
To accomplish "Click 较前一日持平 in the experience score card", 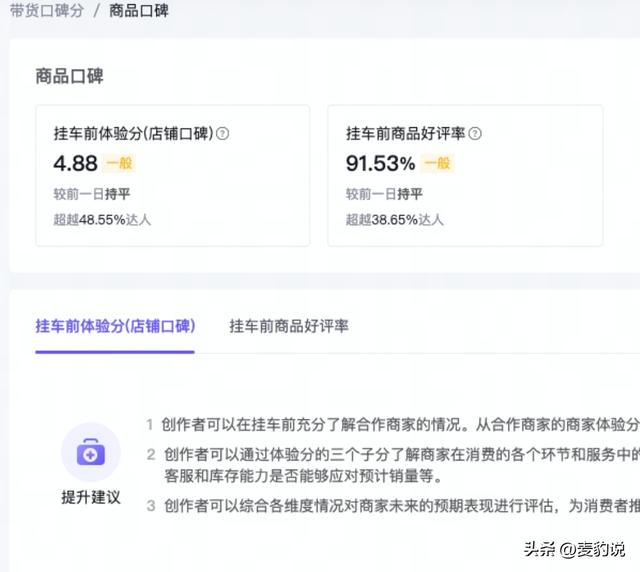I will coord(91,194).
